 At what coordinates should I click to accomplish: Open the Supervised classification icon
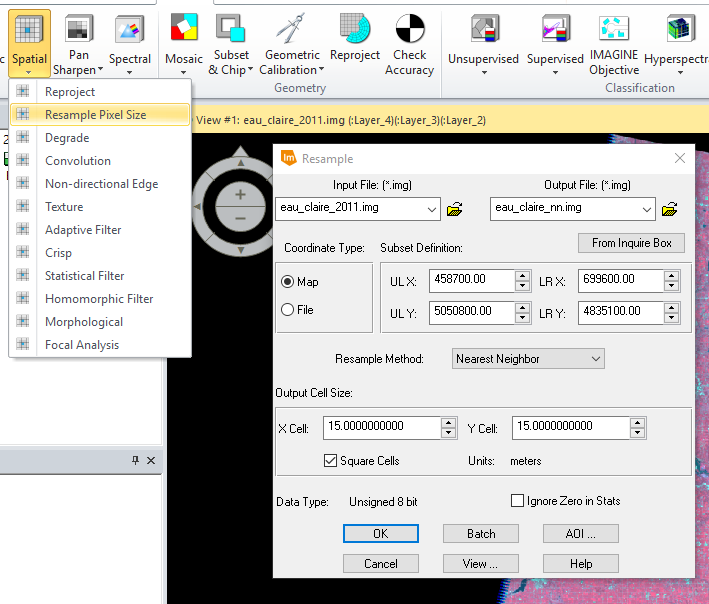coord(556,28)
